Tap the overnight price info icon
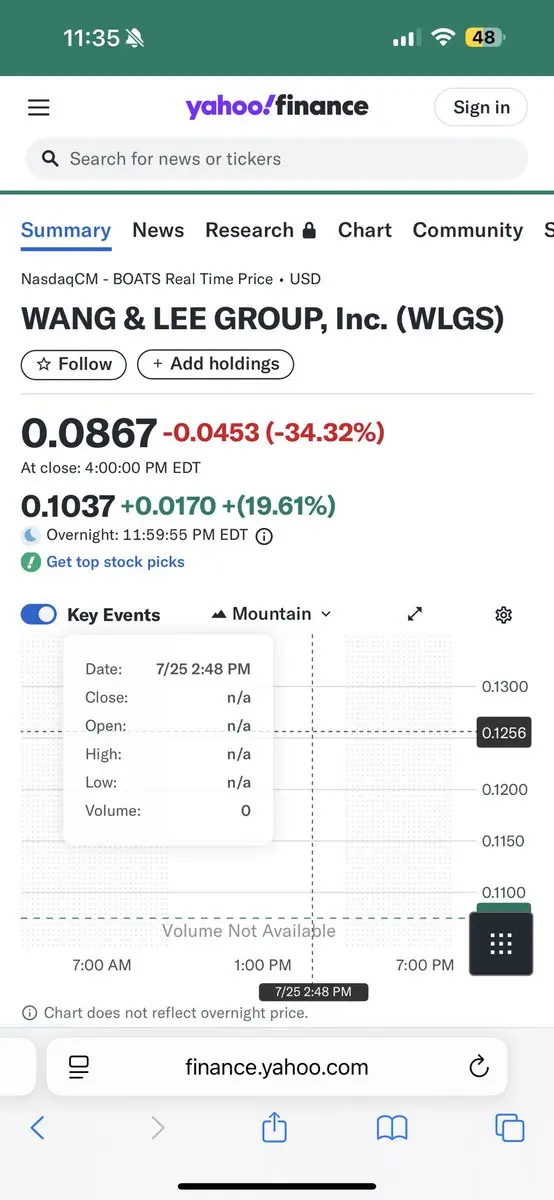This screenshot has width=554, height=1200. click(x=264, y=535)
